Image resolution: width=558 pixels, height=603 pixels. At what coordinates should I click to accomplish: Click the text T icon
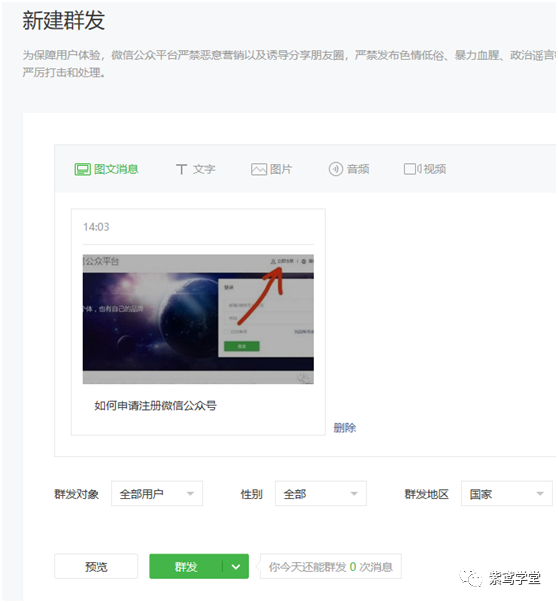(181, 169)
